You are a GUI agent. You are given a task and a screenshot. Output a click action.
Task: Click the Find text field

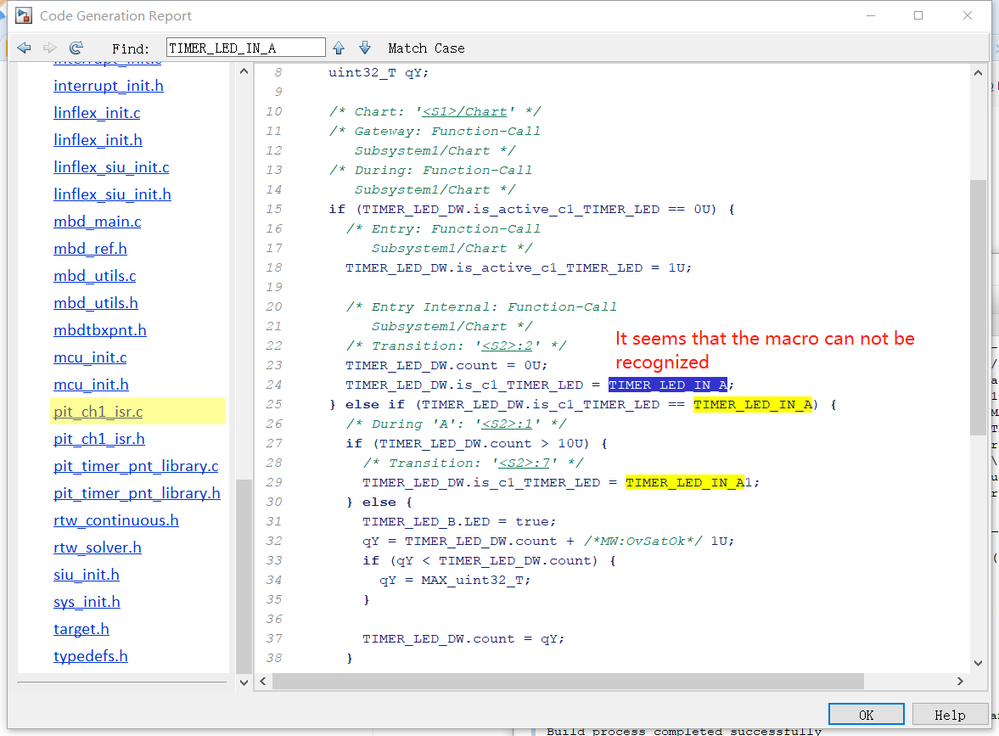(x=246, y=48)
